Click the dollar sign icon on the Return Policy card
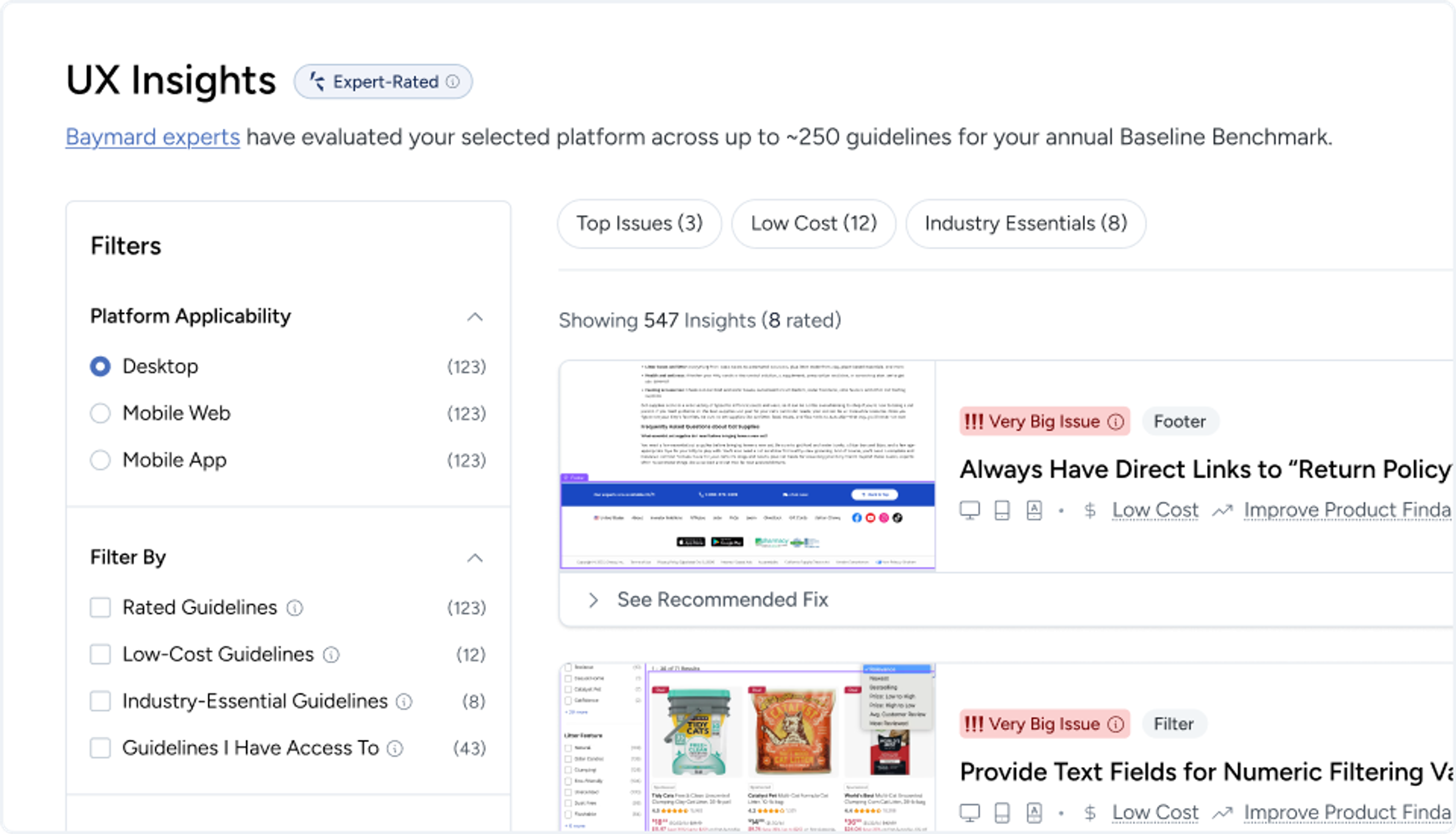This screenshot has width=1456, height=834. tap(1090, 510)
